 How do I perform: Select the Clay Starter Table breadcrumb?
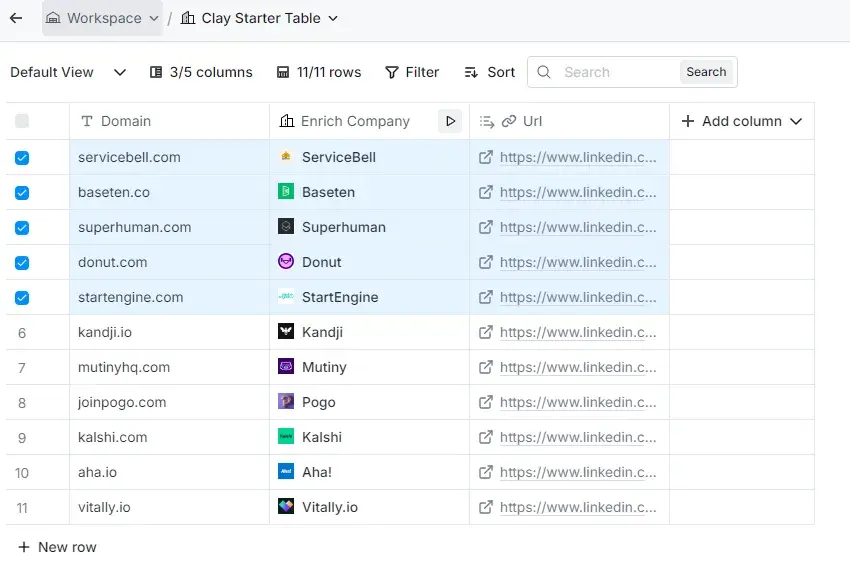260,17
